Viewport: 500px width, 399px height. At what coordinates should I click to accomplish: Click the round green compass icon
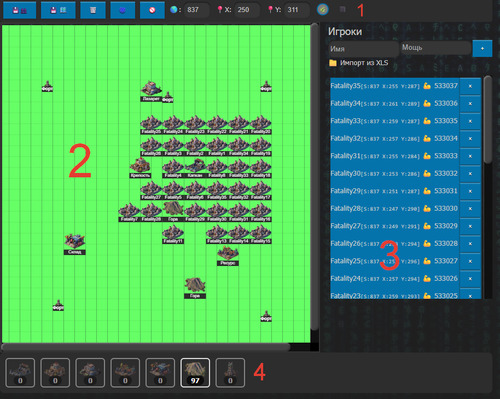(x=322, y=10)
